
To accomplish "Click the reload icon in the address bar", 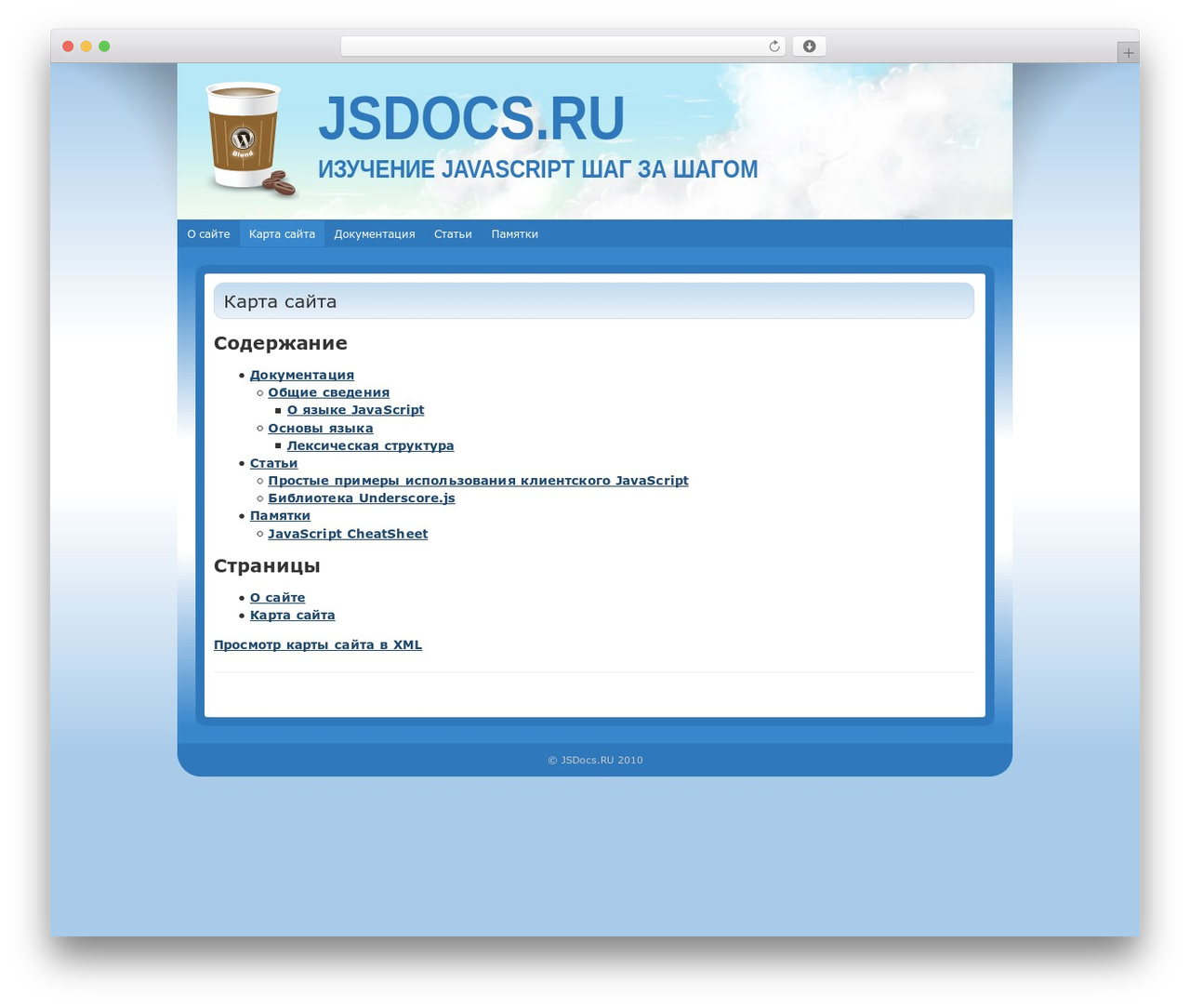I will (x=773, y=46).
